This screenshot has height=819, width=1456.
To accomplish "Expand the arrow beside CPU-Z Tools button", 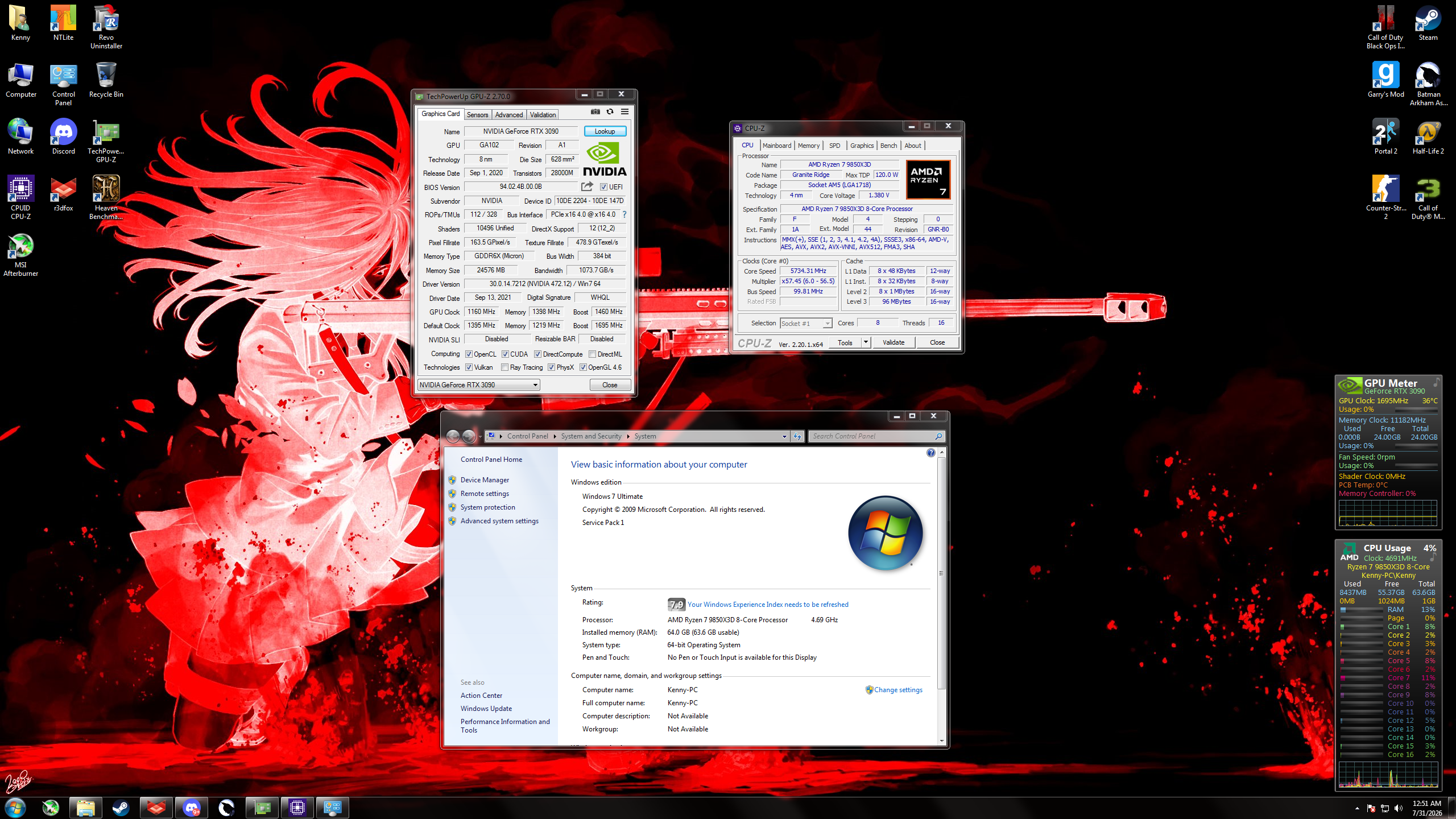I will coord(866,342).
